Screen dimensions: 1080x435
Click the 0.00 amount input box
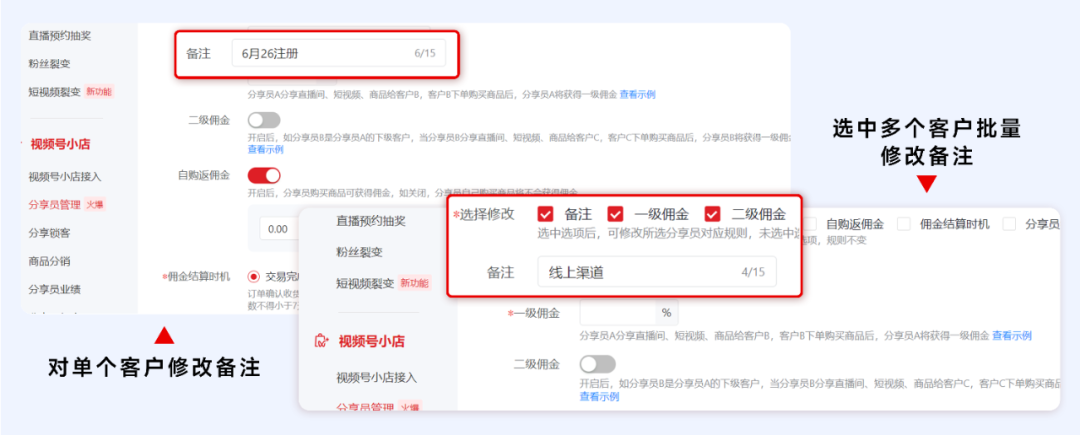[274, 229]
